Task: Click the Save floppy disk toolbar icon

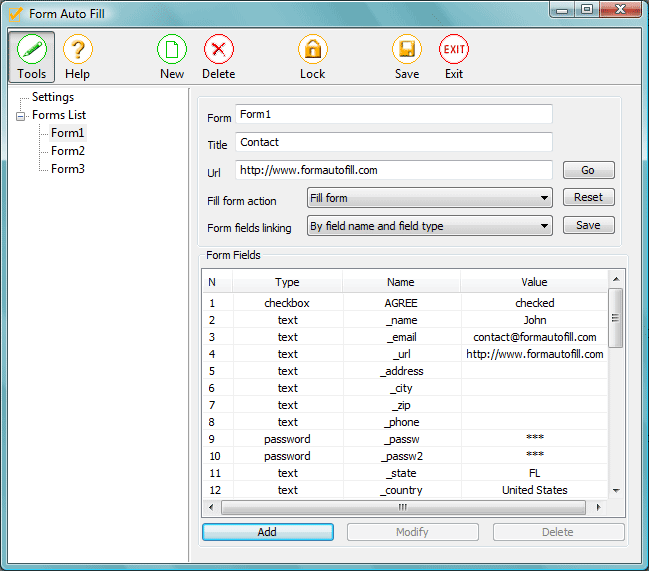Action: tap(407, 49)
